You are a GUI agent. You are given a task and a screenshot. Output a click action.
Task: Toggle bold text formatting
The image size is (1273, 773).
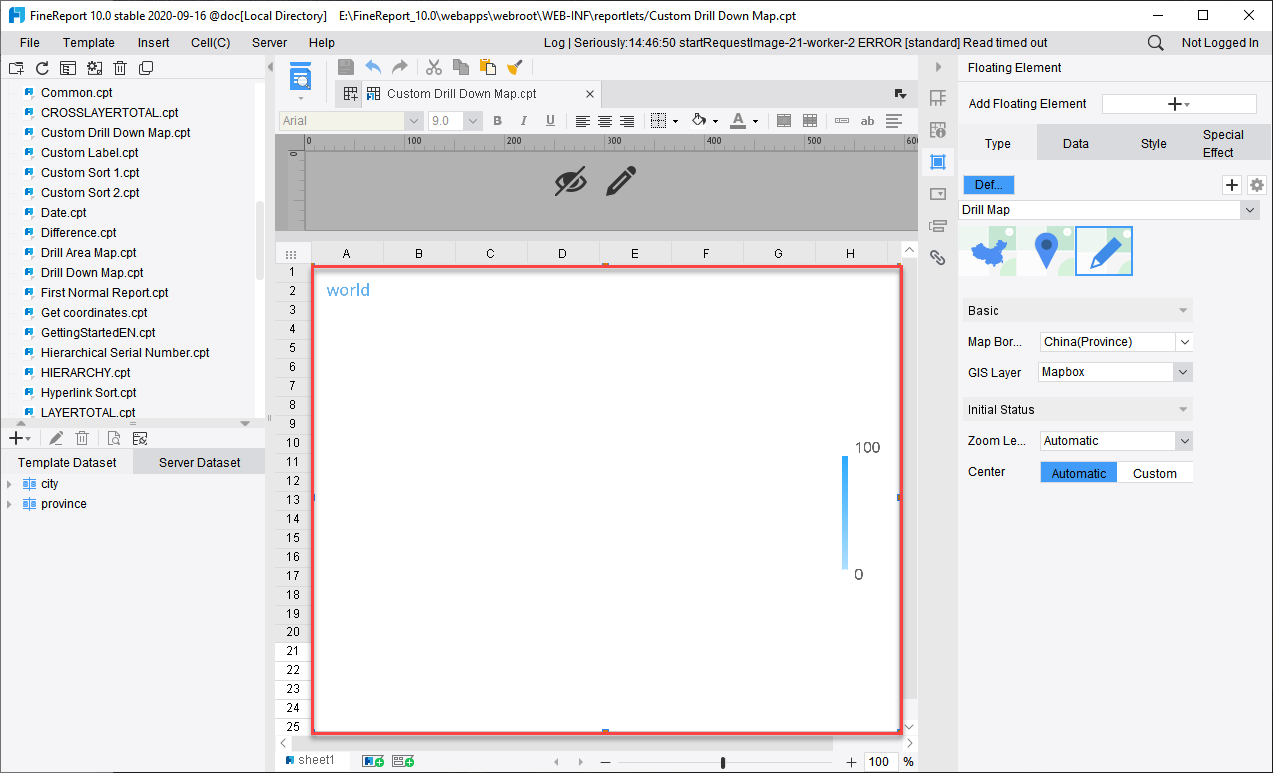point(497,121)
